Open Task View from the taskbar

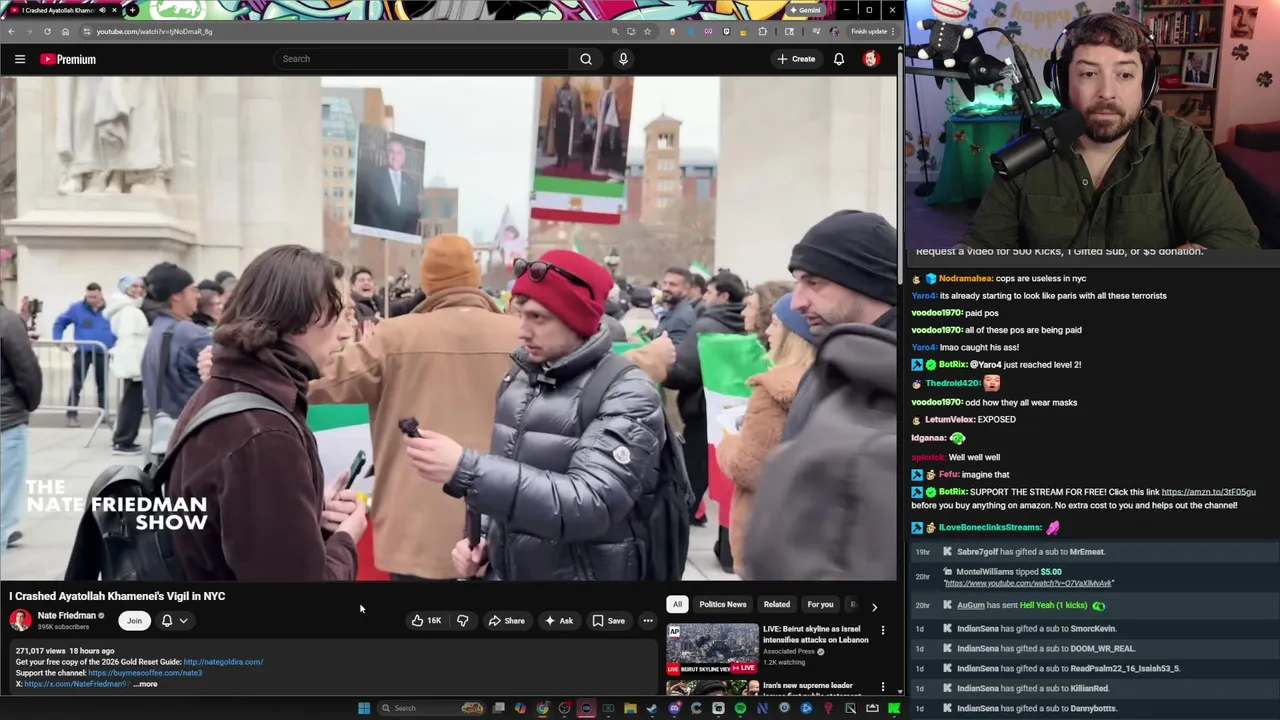(498, 708)
